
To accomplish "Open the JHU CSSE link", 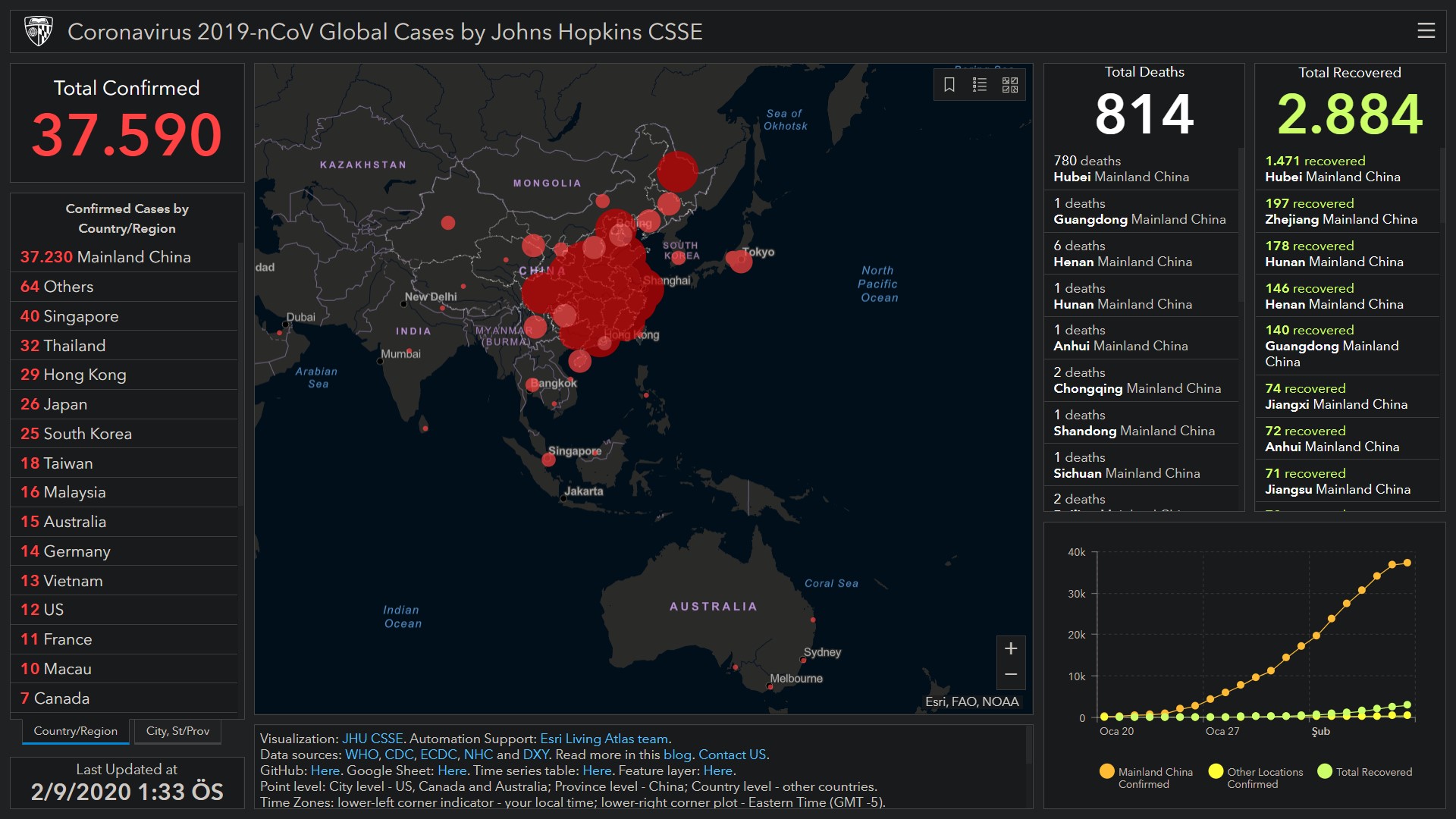I will 372,739.
